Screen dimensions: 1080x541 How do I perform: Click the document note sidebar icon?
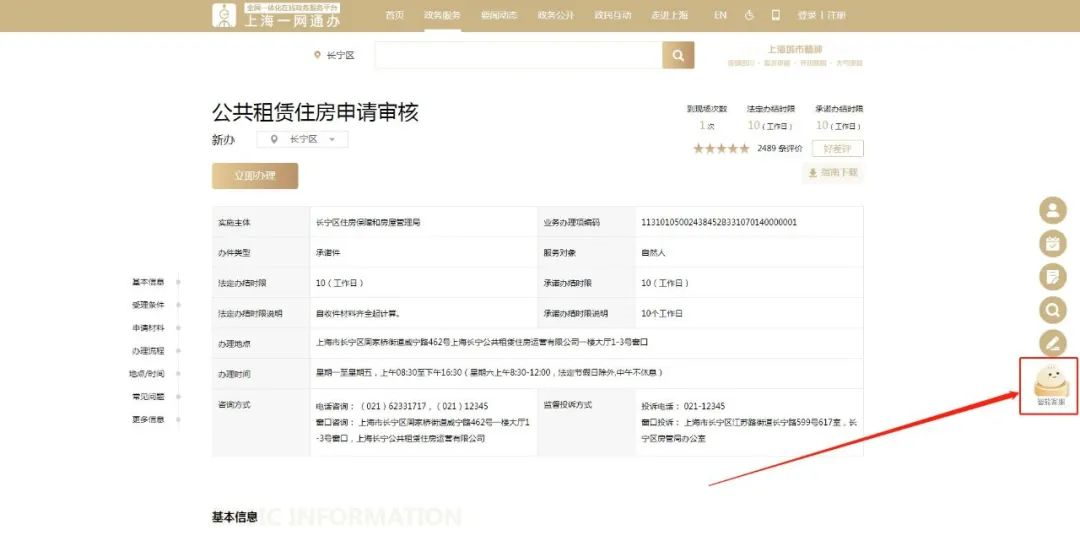[x=1052, y=276]
